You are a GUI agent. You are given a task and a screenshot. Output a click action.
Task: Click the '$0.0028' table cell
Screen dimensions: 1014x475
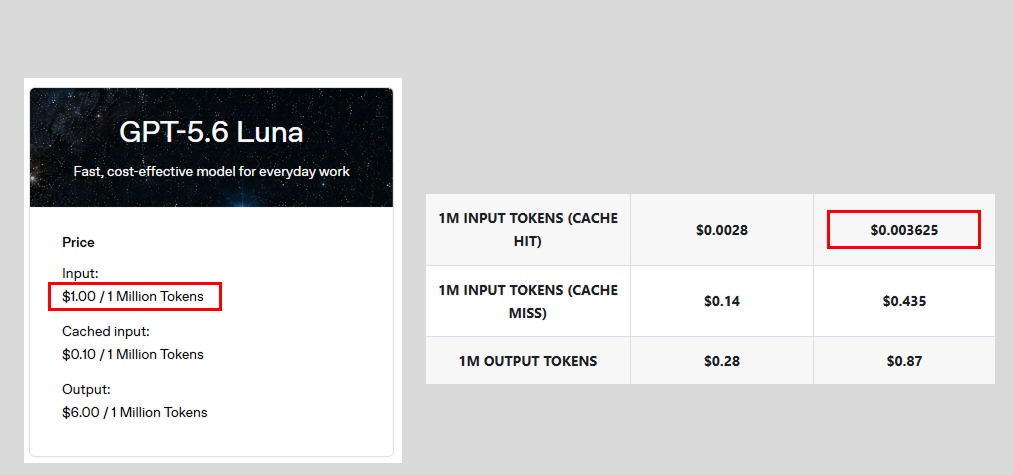(722, 229)
